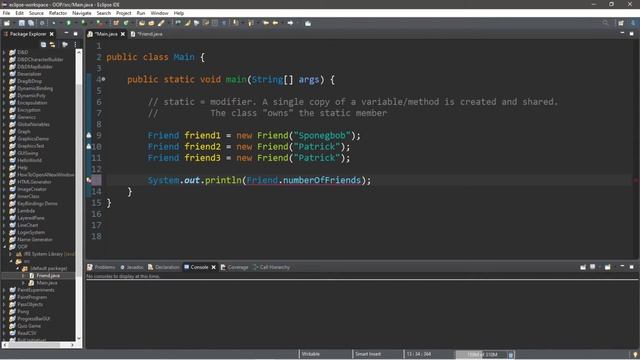Collapse the OOP project node

pos(4,247)
